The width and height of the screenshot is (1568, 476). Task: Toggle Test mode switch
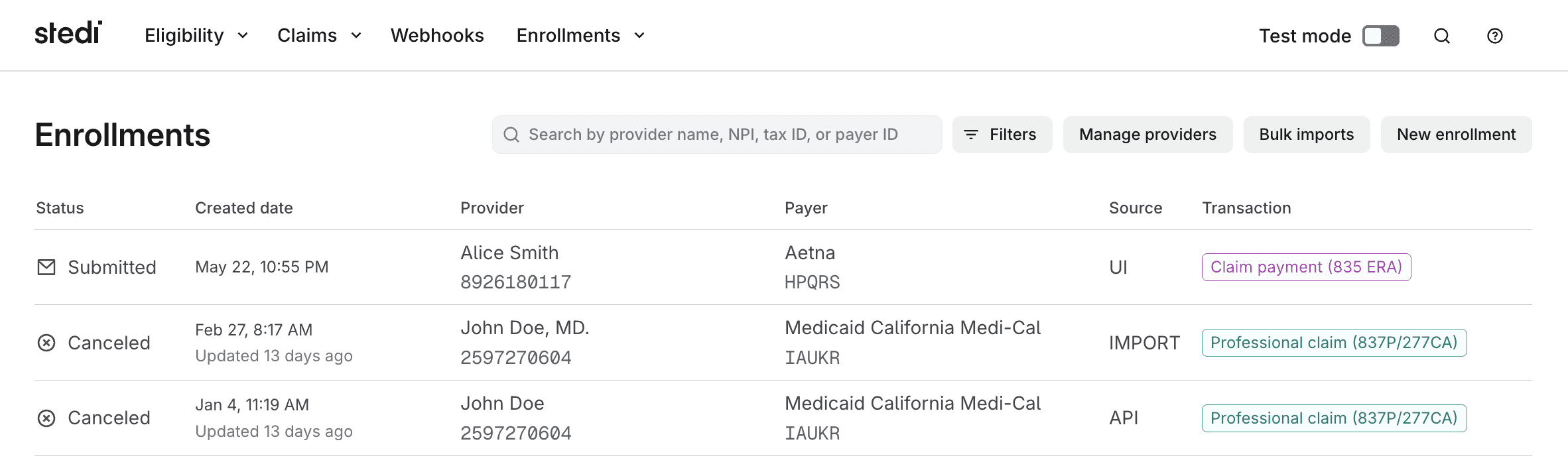[1381, 36]
